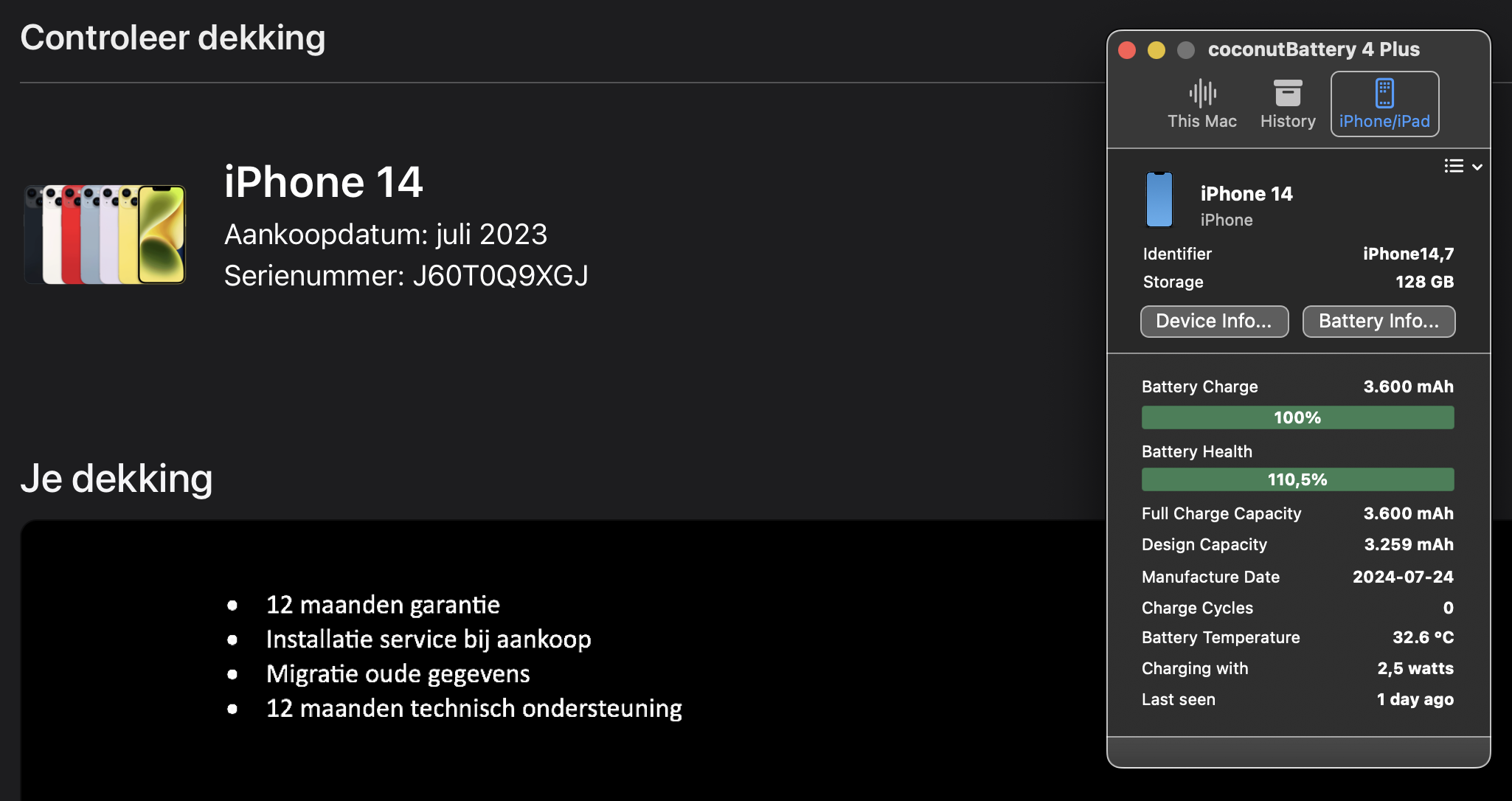Select serial number J60T0Q9XGJ text
Viewport: 1512px width, 801px height.
[500, 276]
